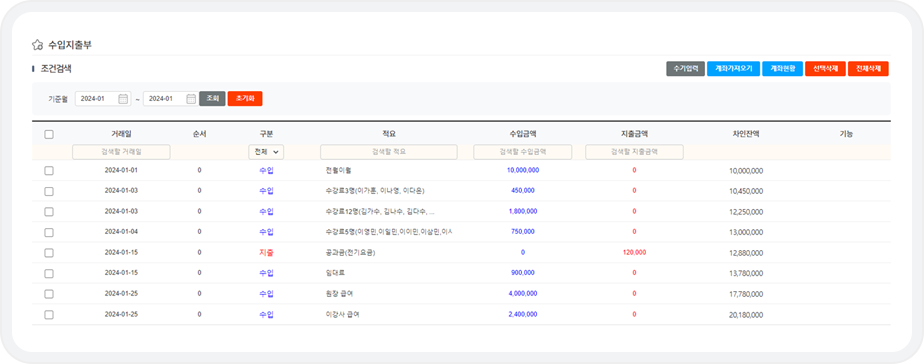Focus the 검색할 수입금액 filter field
This screenshot has height=364, width=924.
coord(523,152)
